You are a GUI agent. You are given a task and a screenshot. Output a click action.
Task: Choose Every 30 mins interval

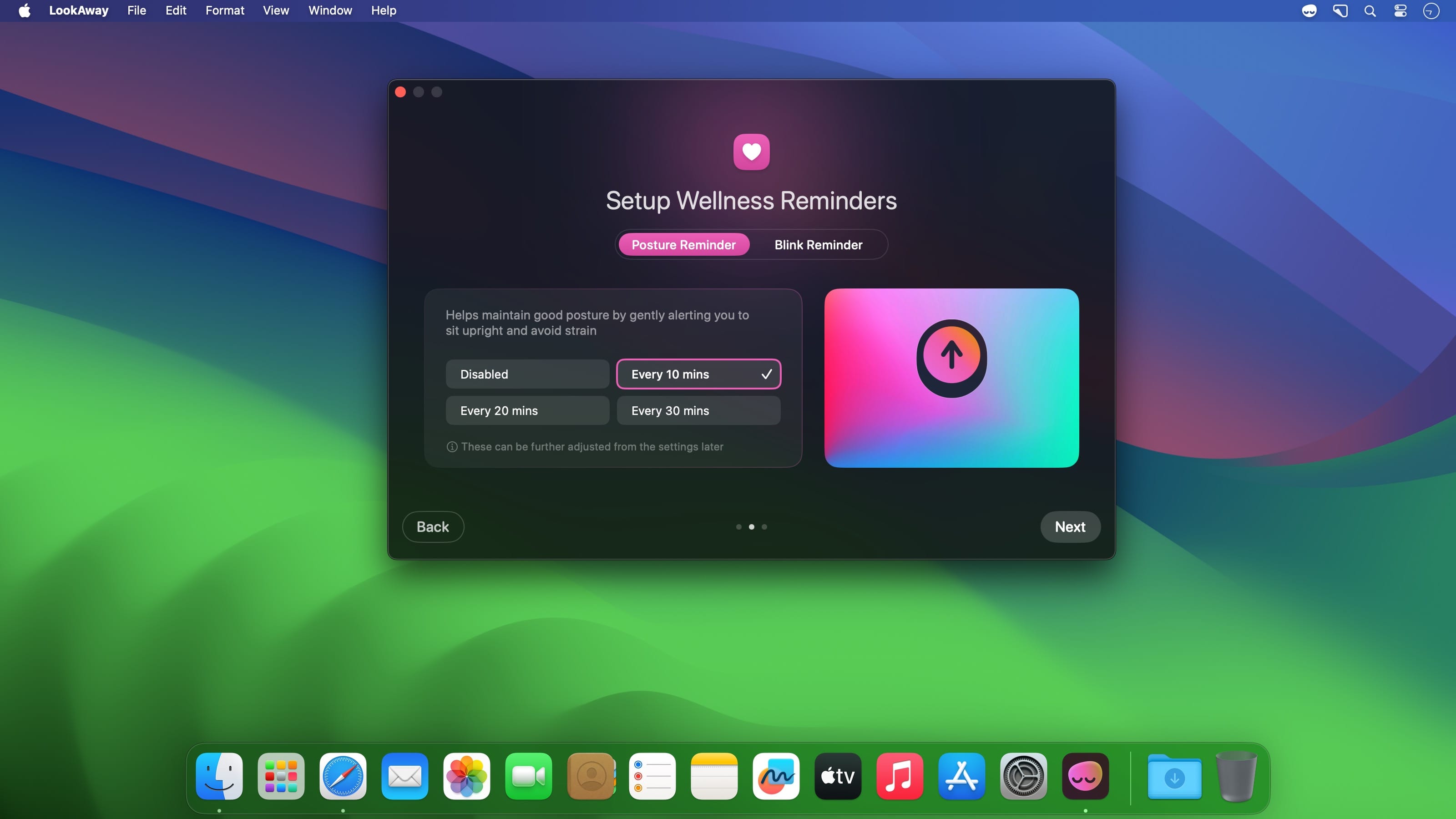698,410
